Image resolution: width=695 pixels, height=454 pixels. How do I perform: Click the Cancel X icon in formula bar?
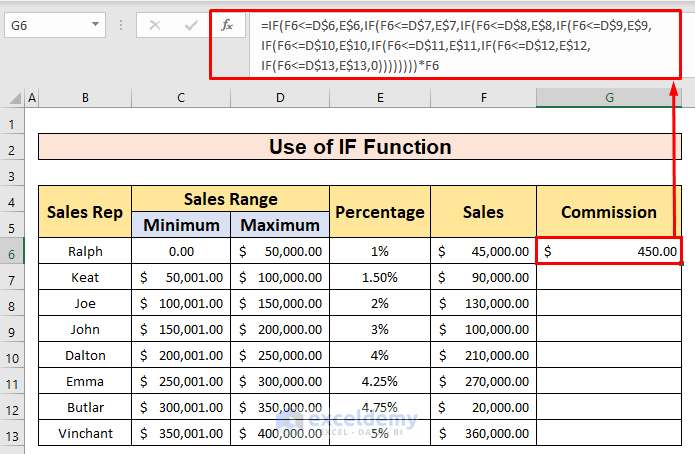pyautogui.click(x=154, y=25)
